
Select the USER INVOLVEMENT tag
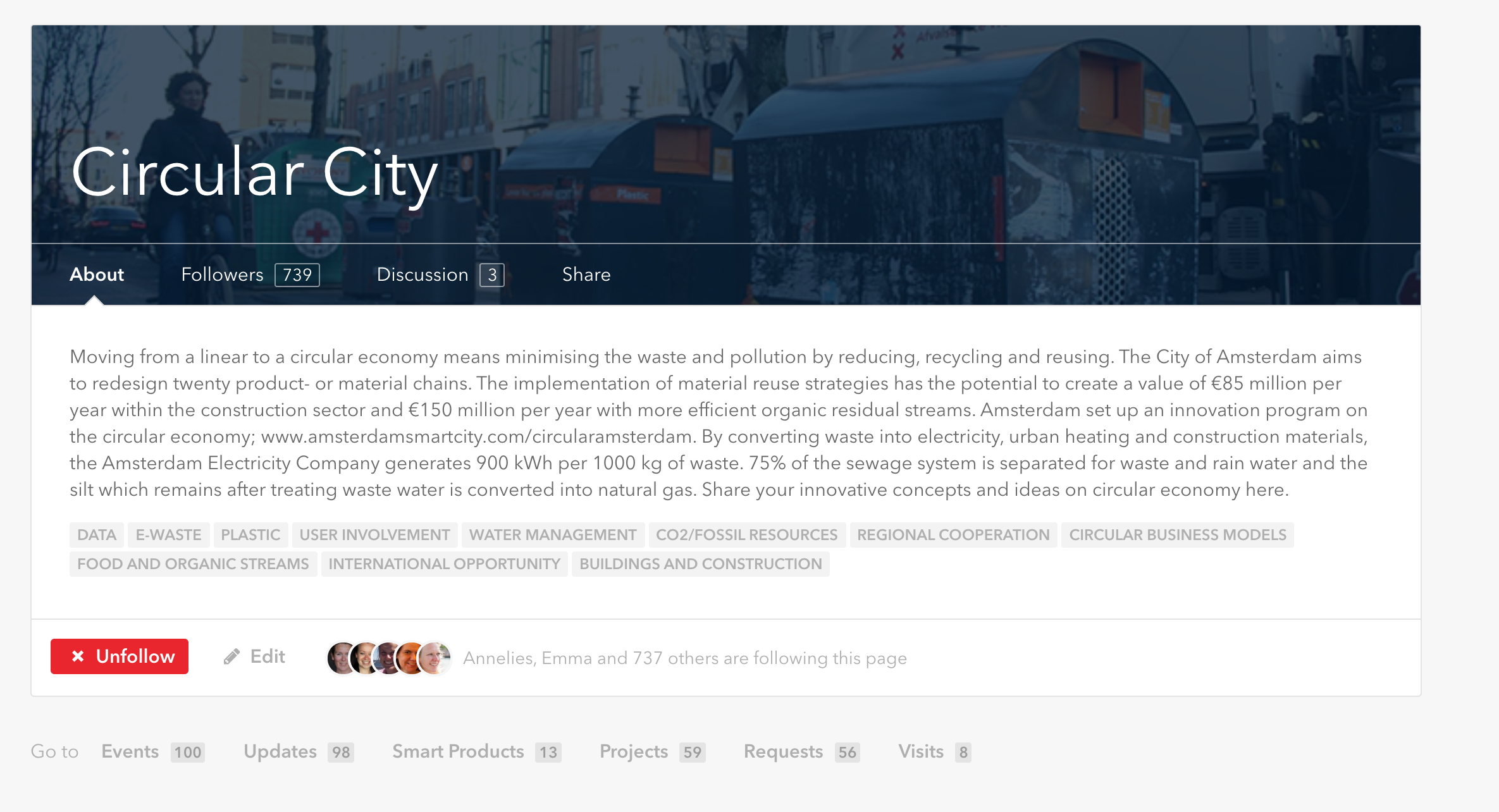click(x=375, y=535)
